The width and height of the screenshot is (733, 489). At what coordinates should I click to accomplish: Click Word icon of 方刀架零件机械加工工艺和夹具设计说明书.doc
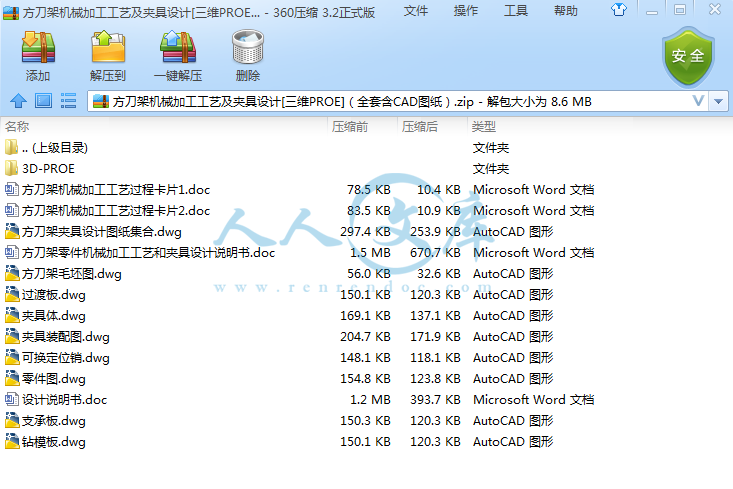coord(12,252)
